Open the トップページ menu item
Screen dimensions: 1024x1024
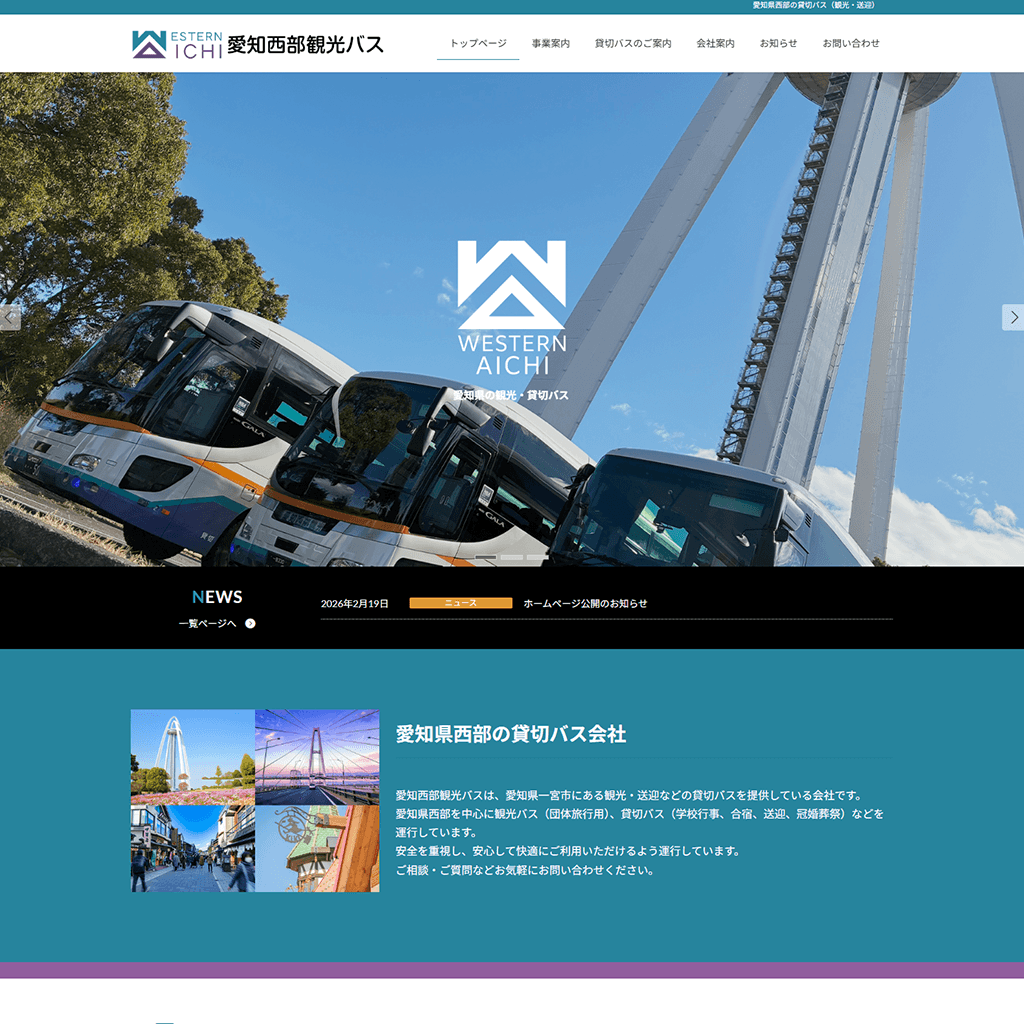[478, 44]
